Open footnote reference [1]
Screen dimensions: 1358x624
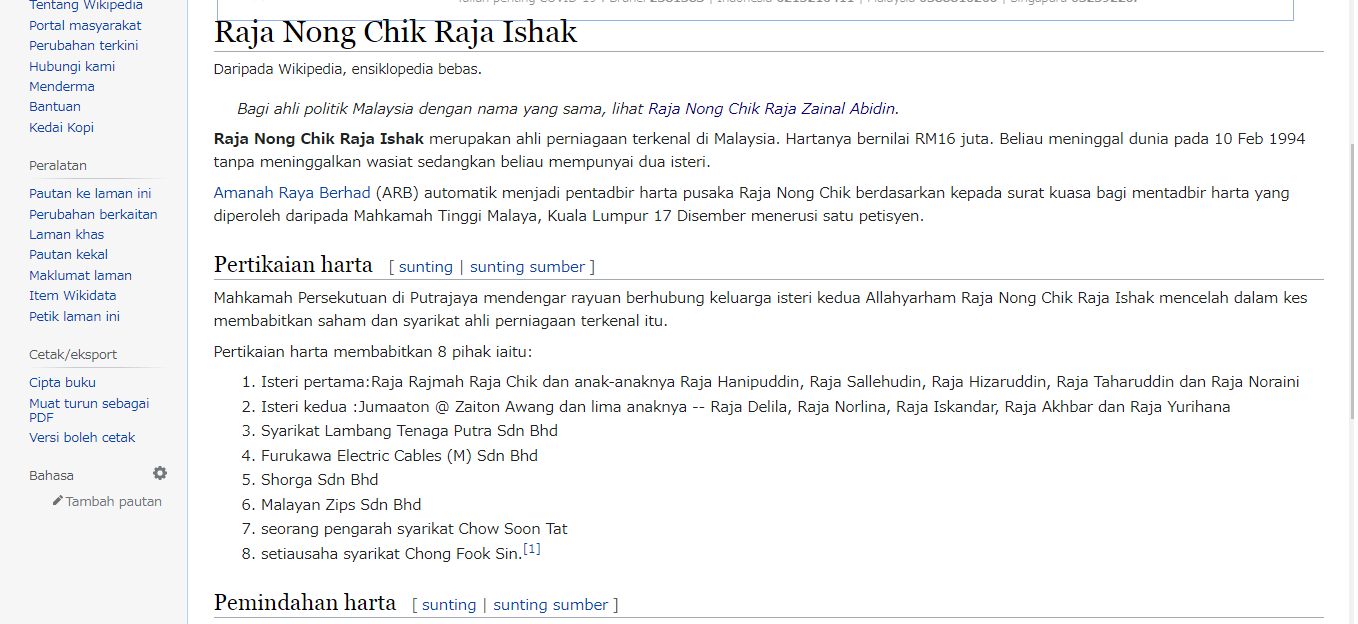point(532,549)
